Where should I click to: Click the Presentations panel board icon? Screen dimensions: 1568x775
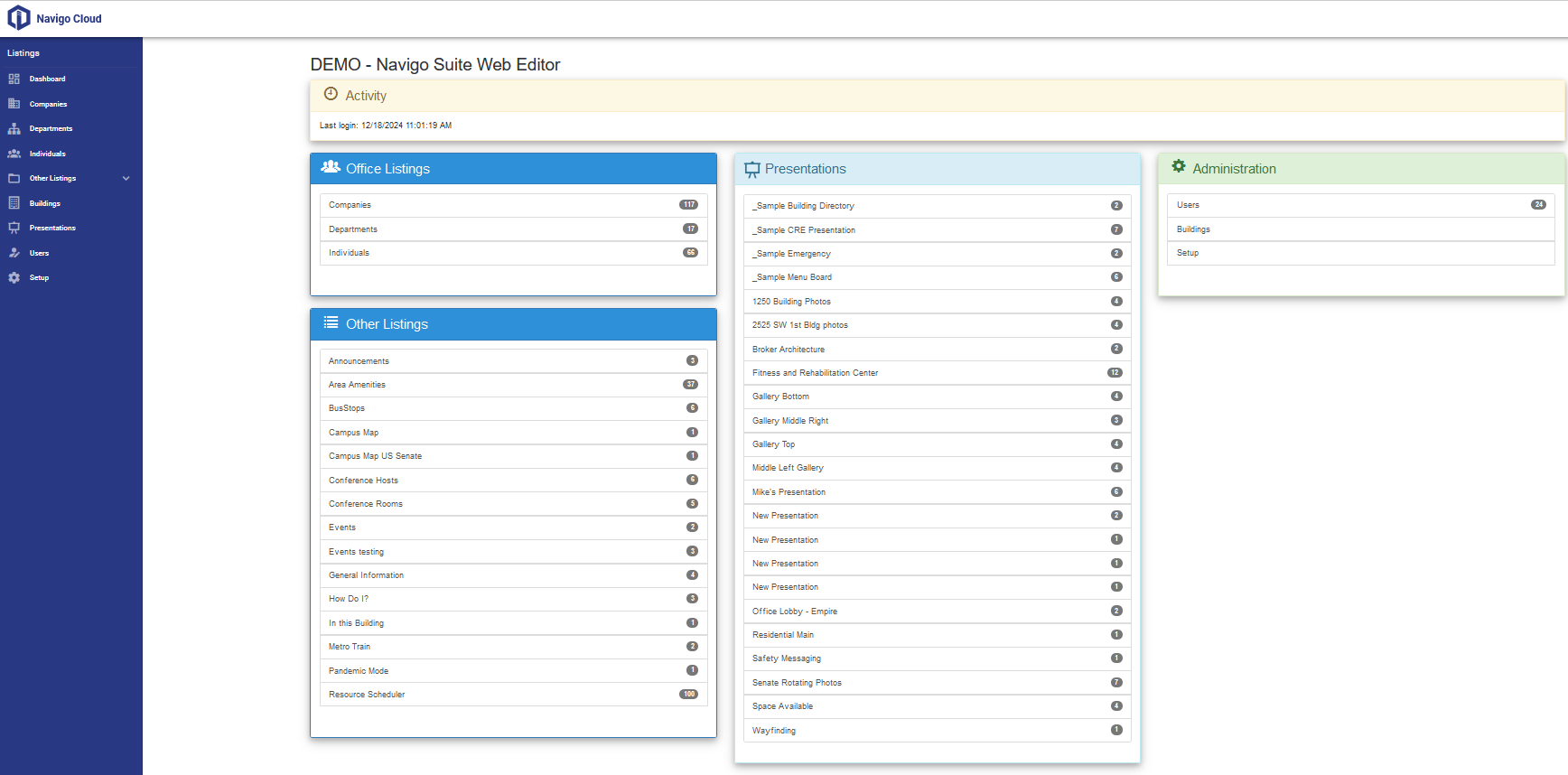[752, 169]
